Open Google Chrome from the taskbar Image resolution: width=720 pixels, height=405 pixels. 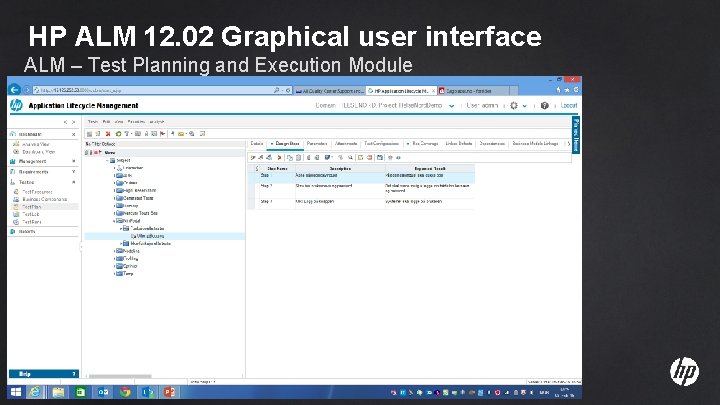click(125, 392)
